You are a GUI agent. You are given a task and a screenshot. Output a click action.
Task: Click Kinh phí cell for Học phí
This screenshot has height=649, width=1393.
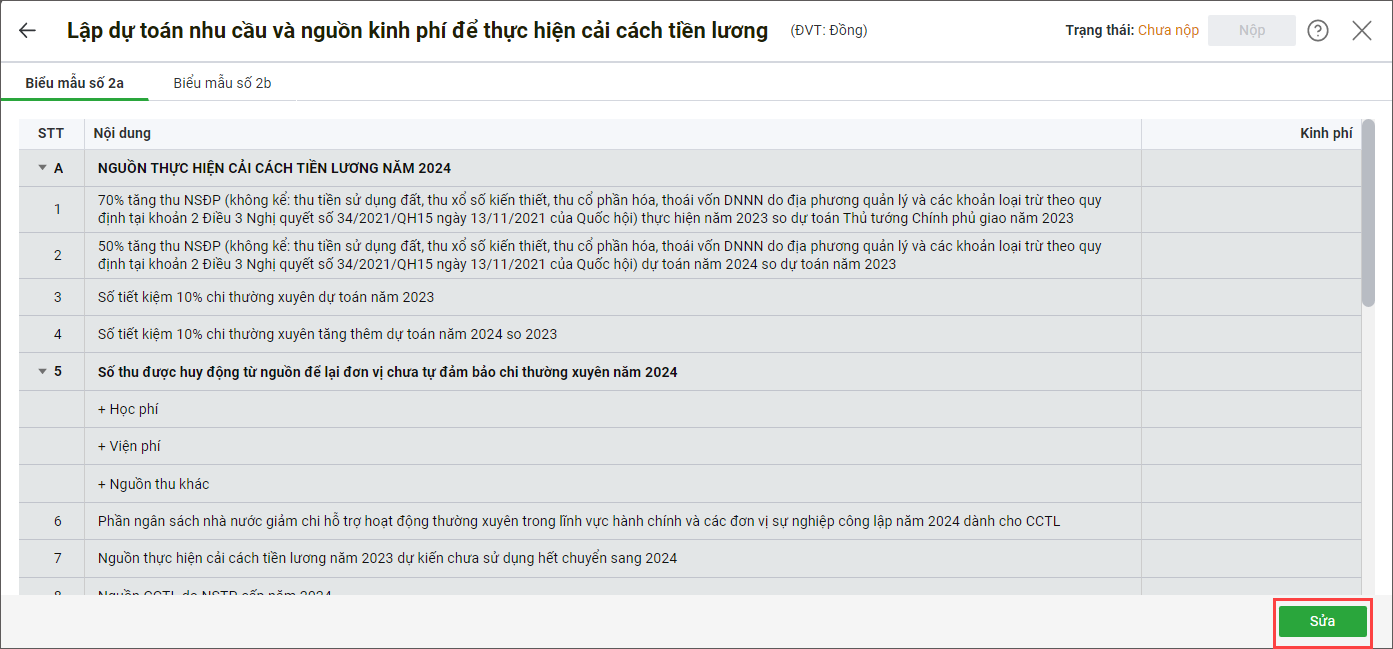1250,409
